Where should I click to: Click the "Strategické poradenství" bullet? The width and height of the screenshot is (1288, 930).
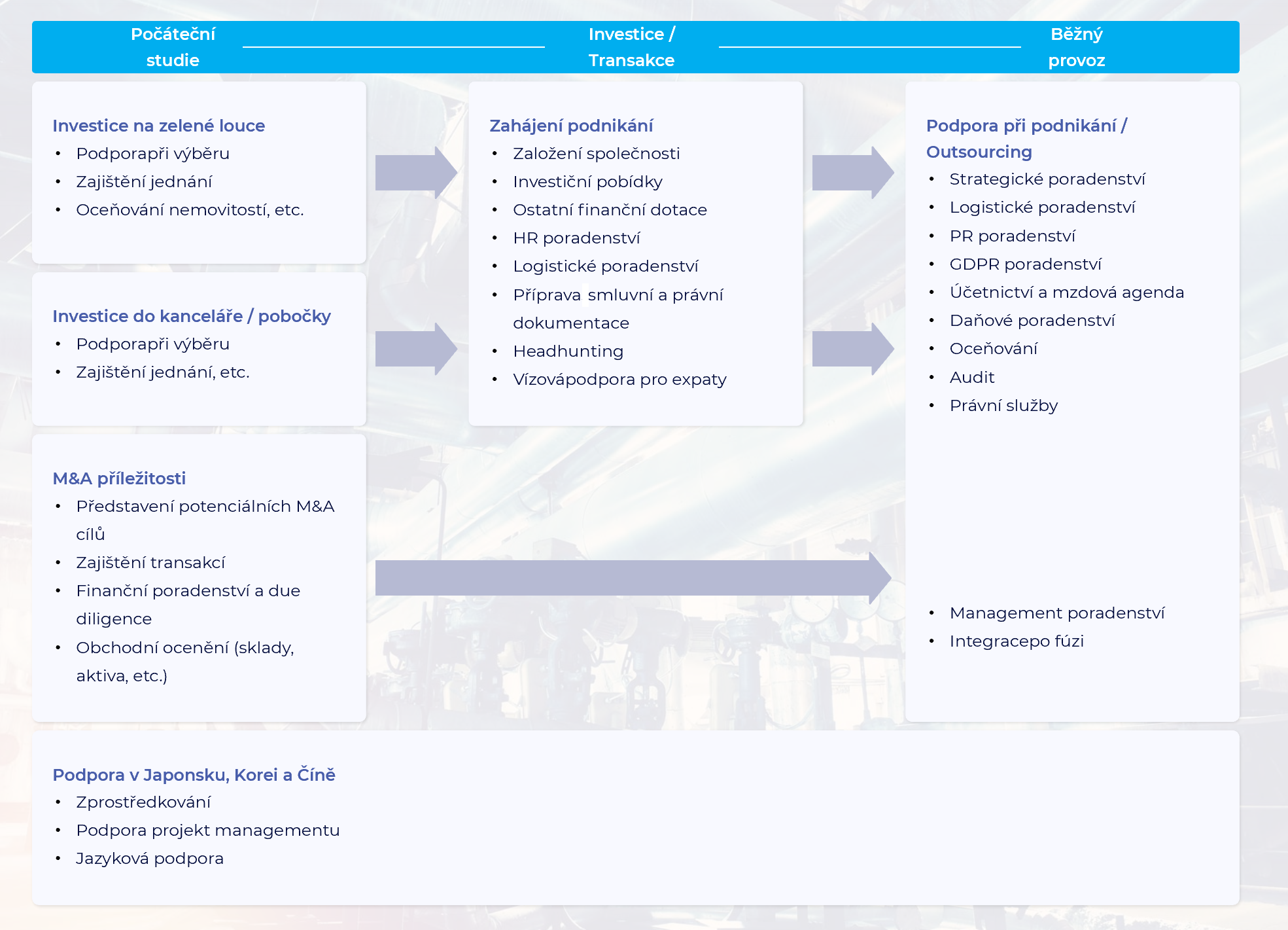1047,179
